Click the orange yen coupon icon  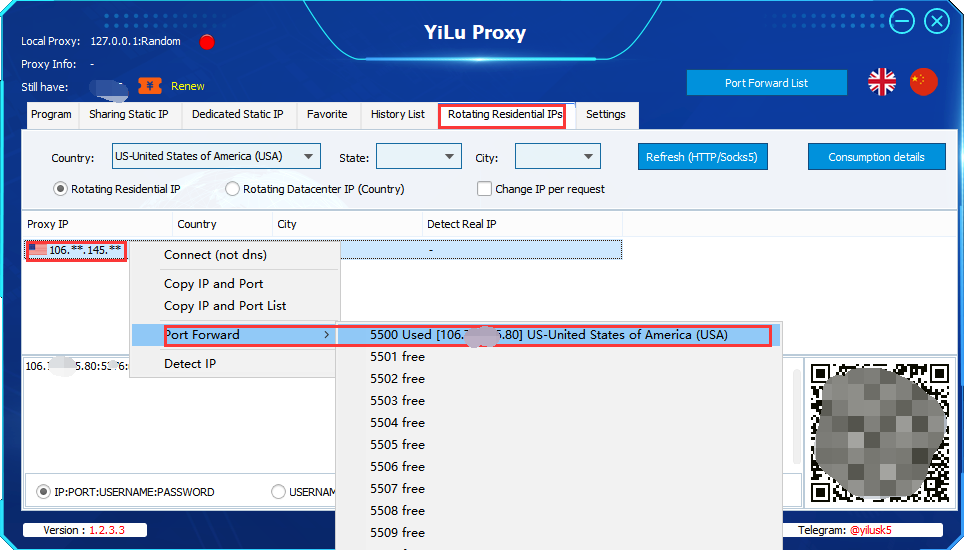click(149, 86)
